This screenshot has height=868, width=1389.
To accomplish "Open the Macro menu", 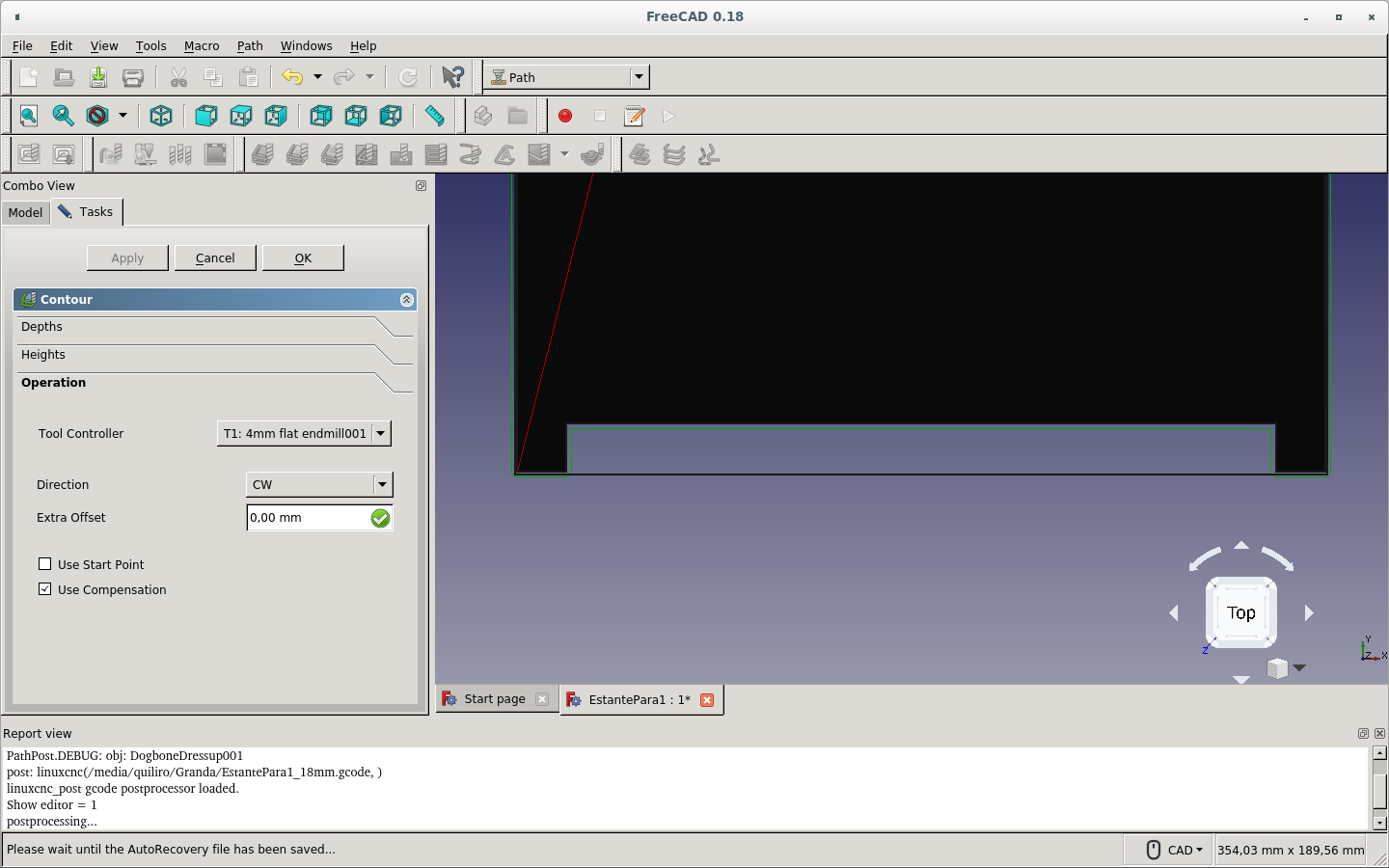I will coord(202,46).
